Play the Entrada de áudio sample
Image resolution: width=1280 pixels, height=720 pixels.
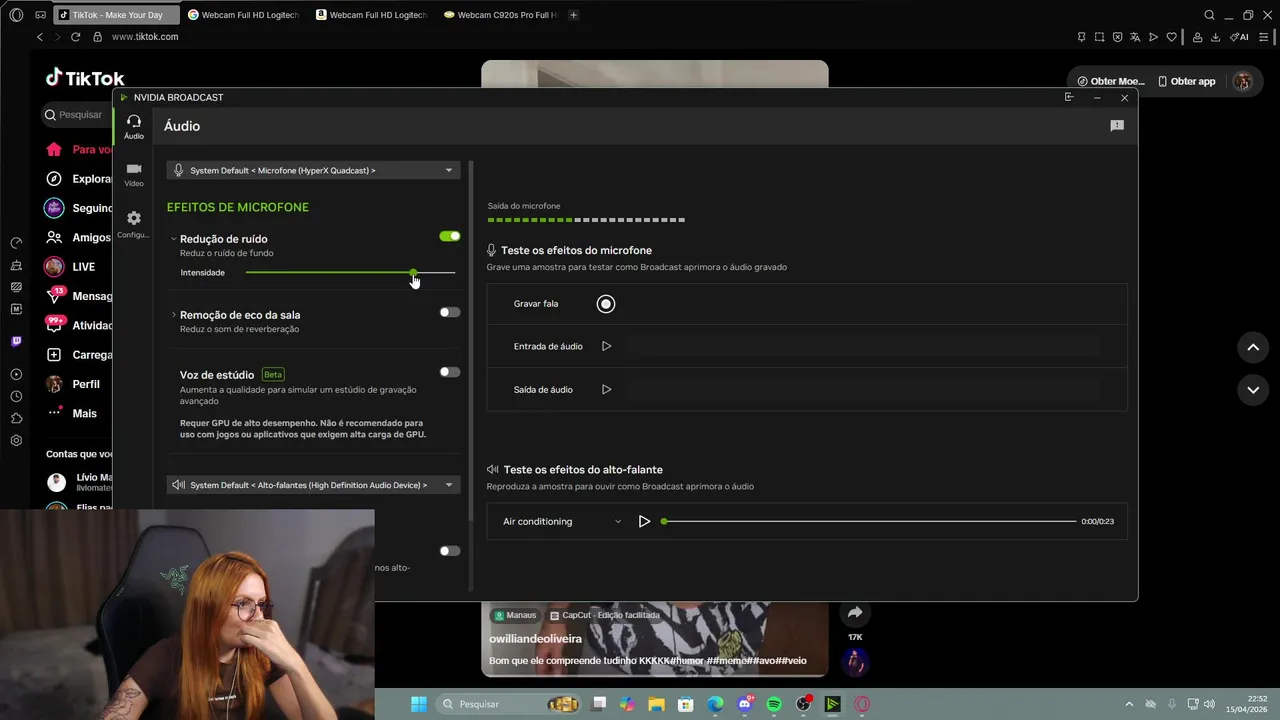pyautogui.click(x=606, y=346)
